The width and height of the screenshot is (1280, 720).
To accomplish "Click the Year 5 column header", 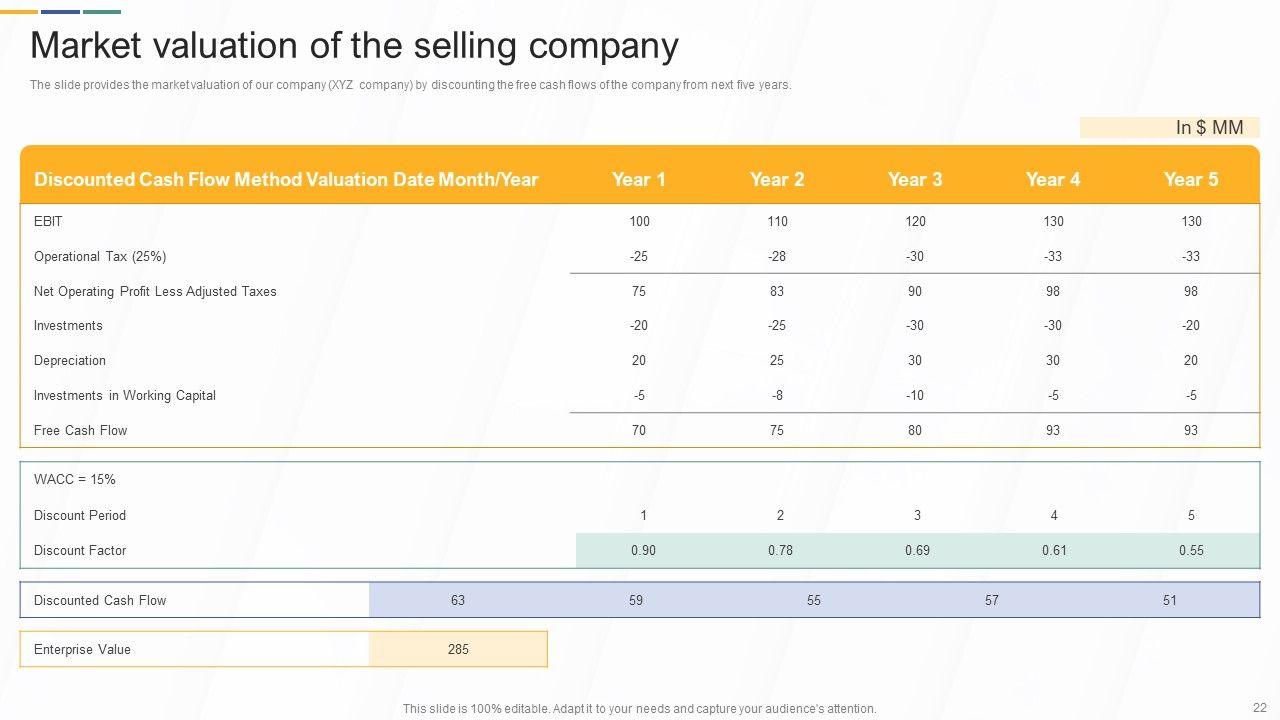I will (1190, 179).
